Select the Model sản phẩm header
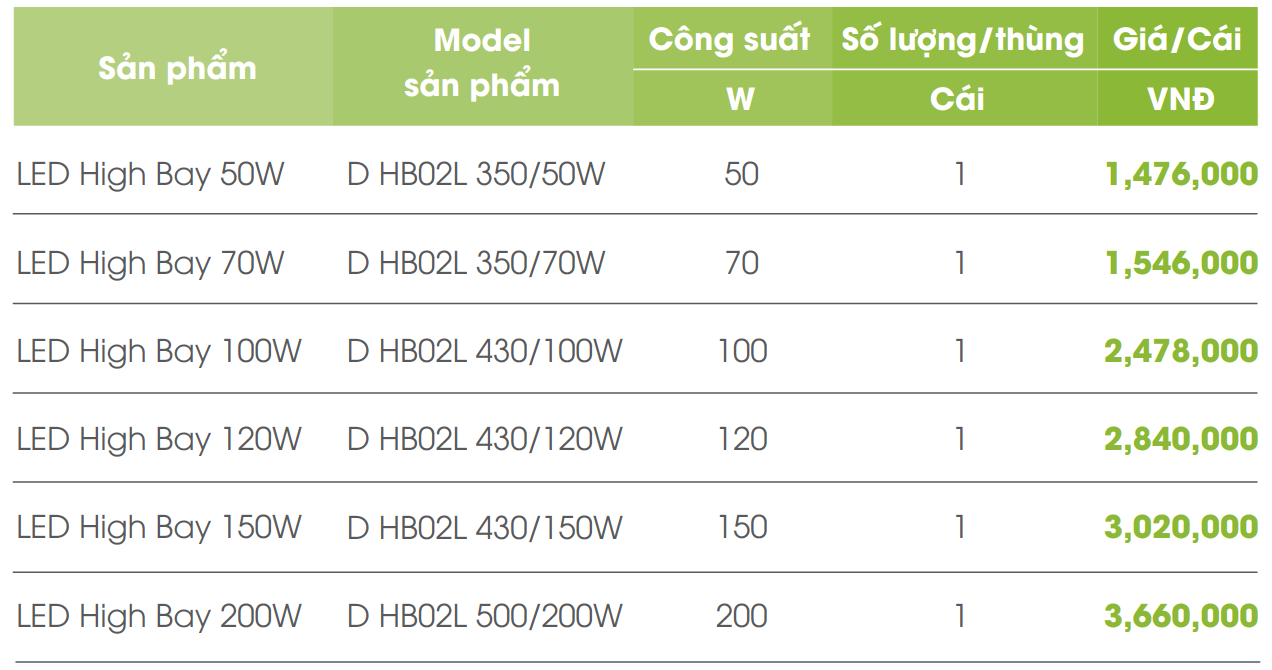 pyautogui.click(x=482, y=63)
